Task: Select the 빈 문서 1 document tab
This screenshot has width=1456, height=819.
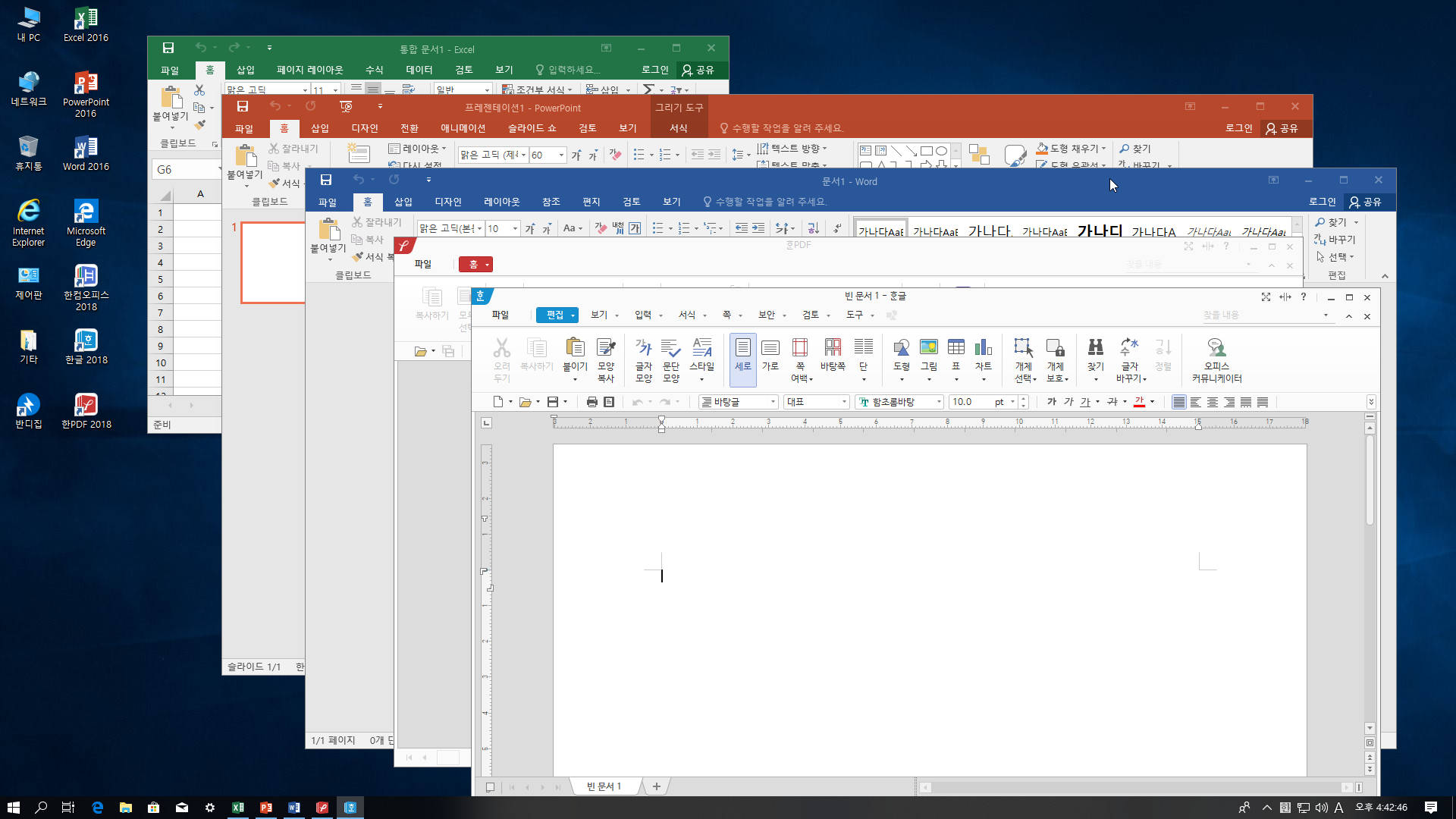Action: coord(604,786)
